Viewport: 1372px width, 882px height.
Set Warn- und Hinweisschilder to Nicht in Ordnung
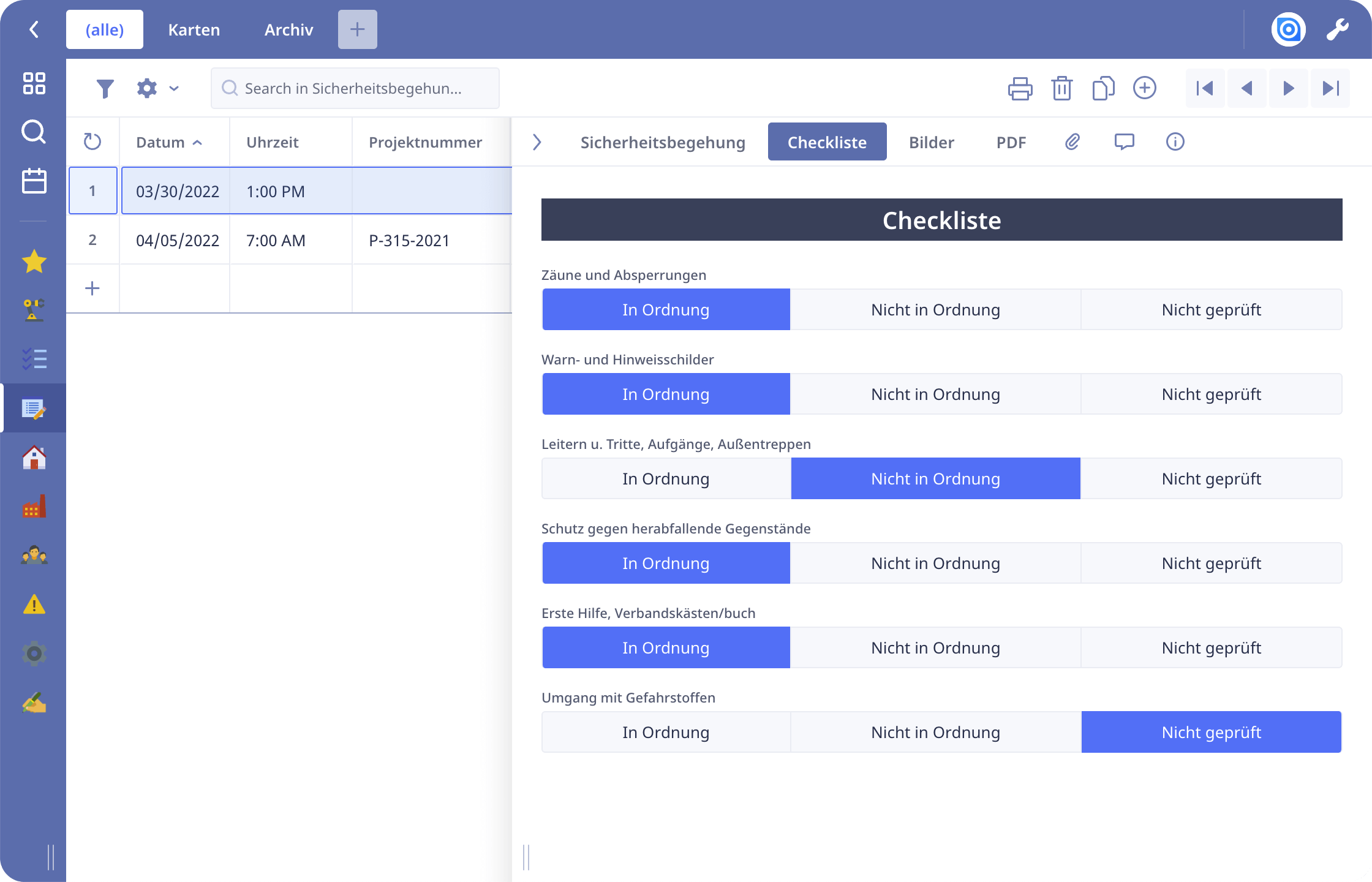point(935,394)
